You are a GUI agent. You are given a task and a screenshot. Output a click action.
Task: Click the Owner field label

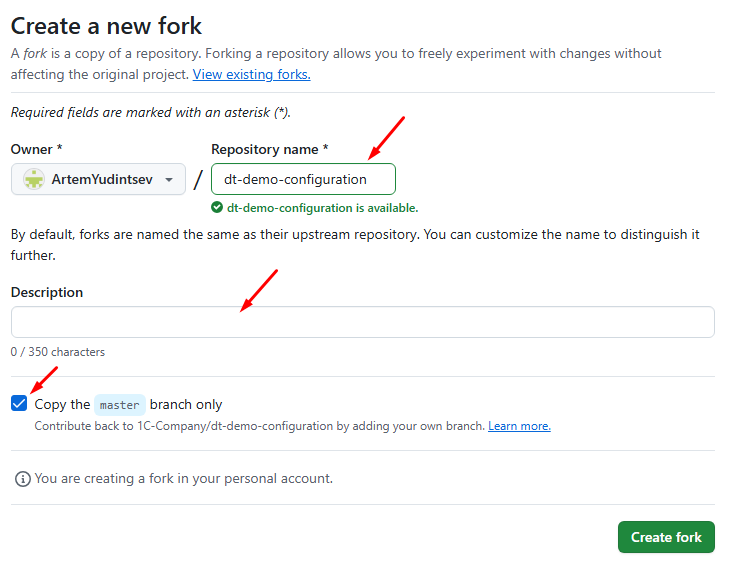[36, 149]
